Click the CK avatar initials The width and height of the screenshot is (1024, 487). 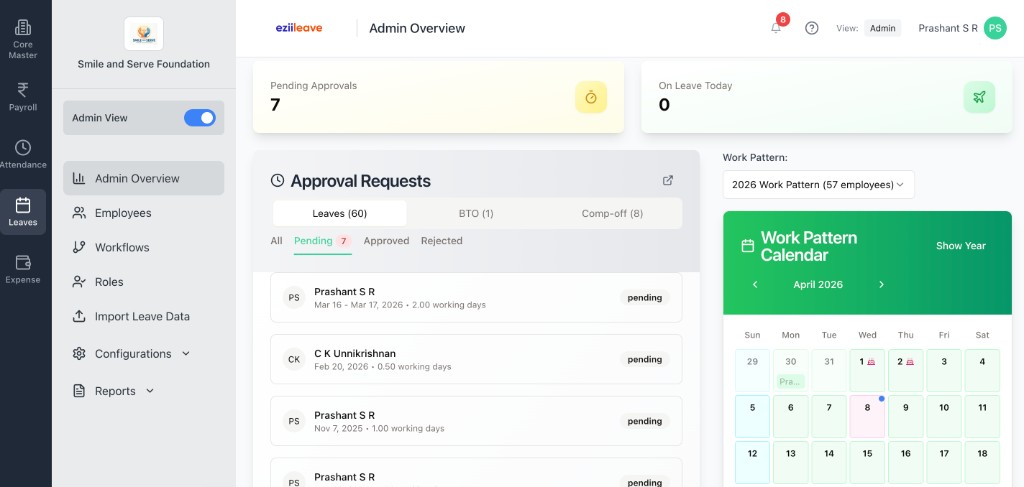(294, 359)
